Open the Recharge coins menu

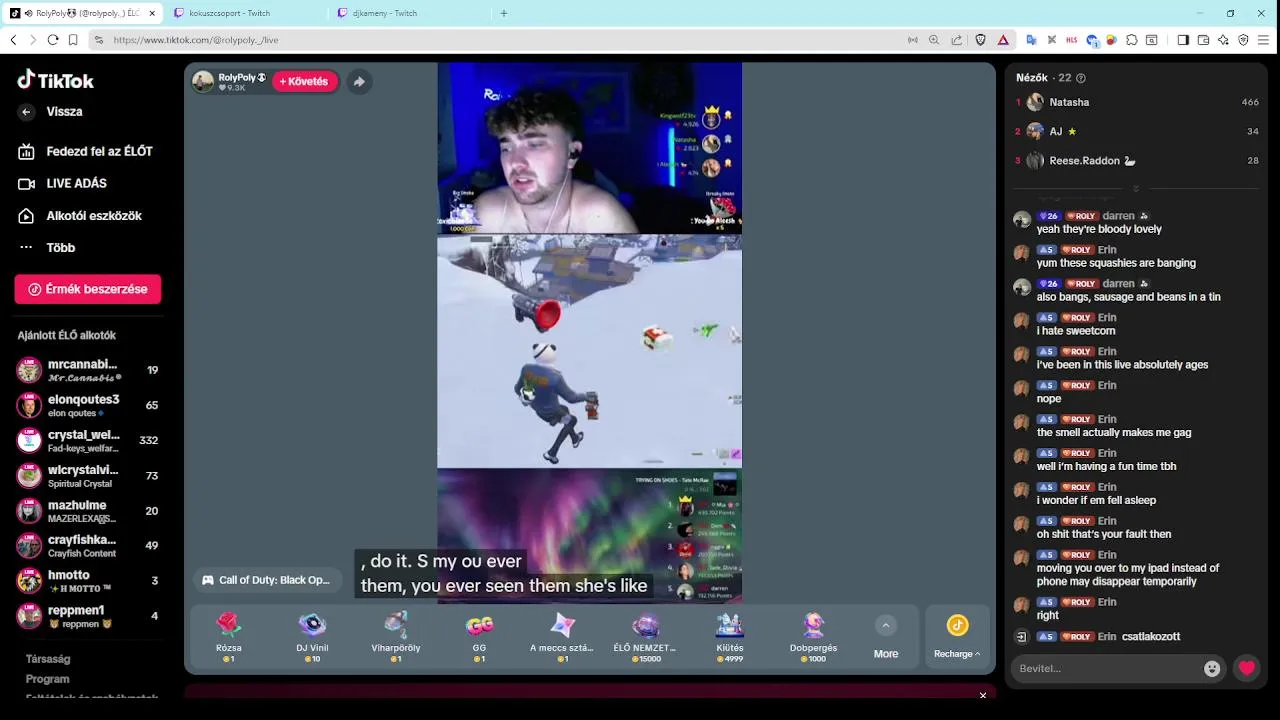[957, 637]
